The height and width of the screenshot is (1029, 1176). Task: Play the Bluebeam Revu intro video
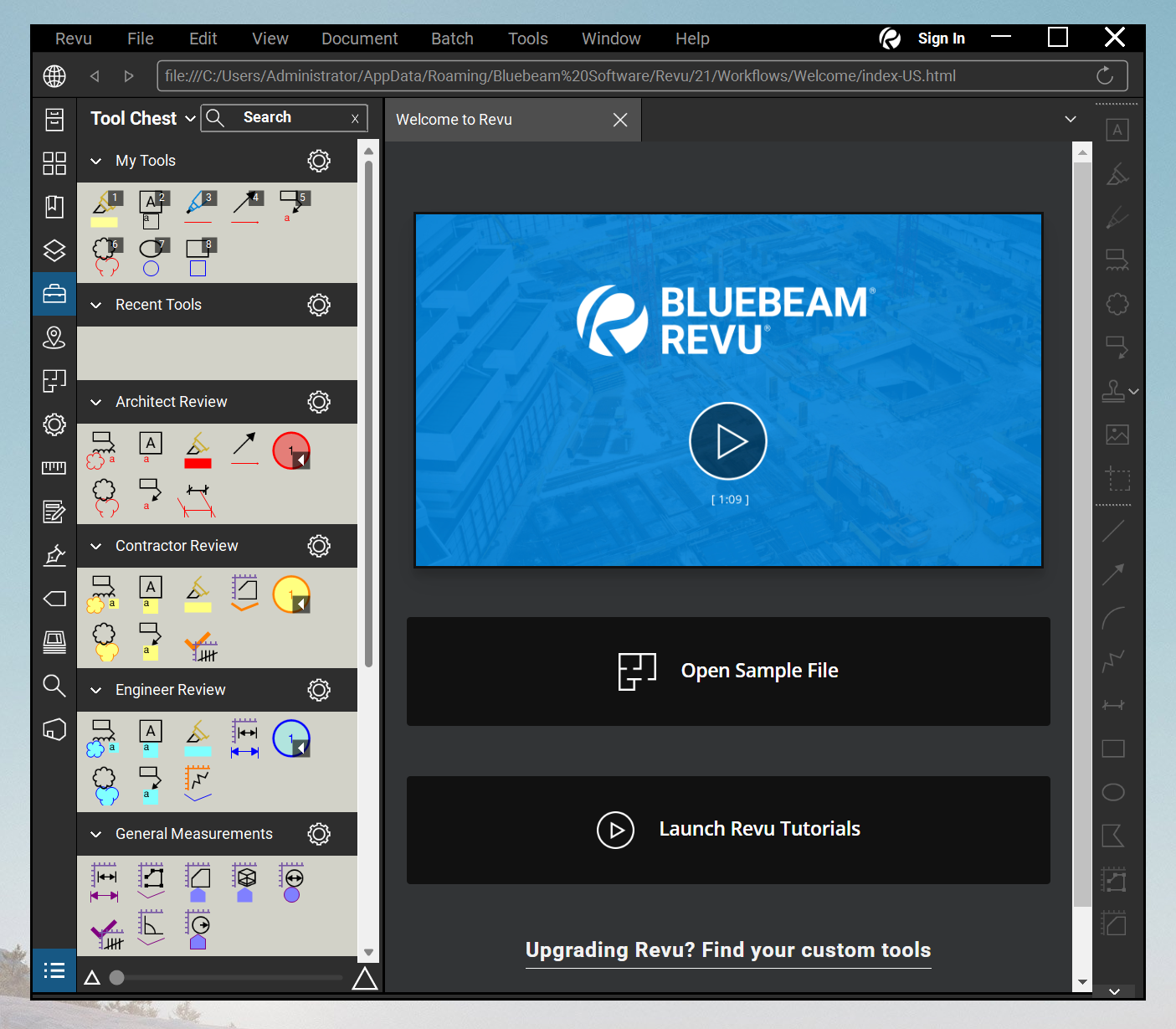click(x=728, y=441)
